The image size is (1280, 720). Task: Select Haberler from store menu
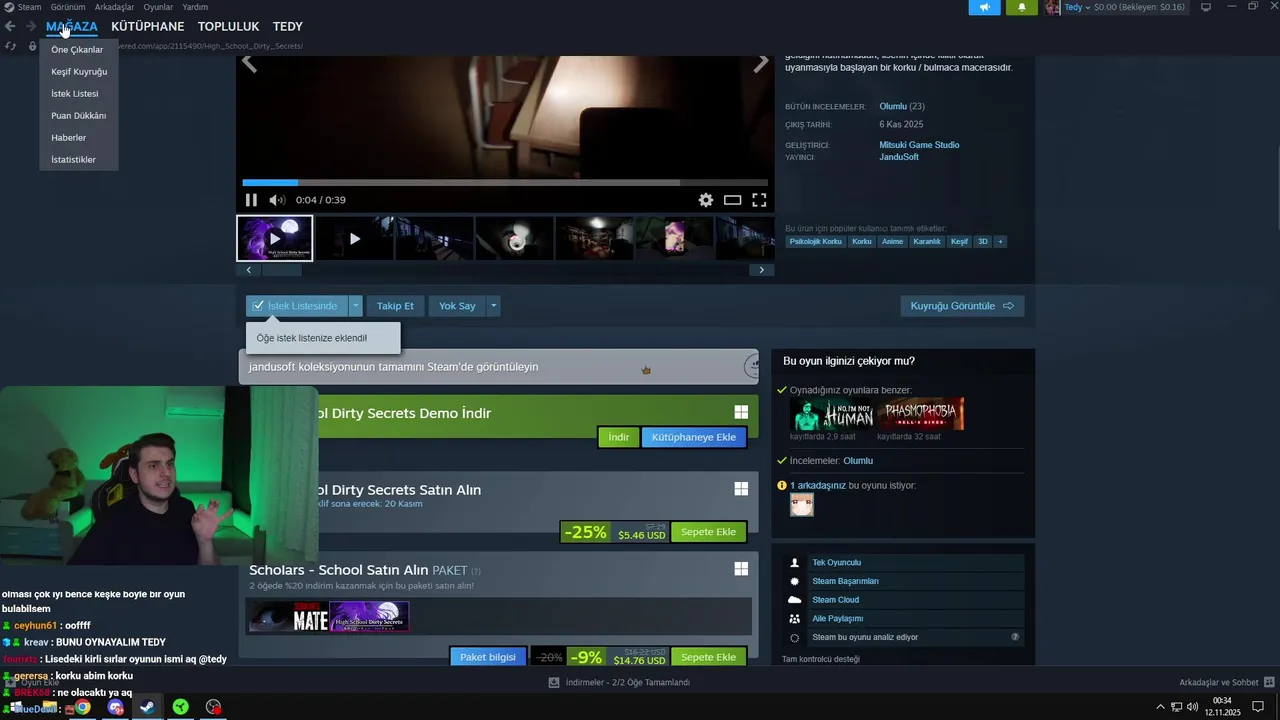pyautogui.click(x=69, y=138)
